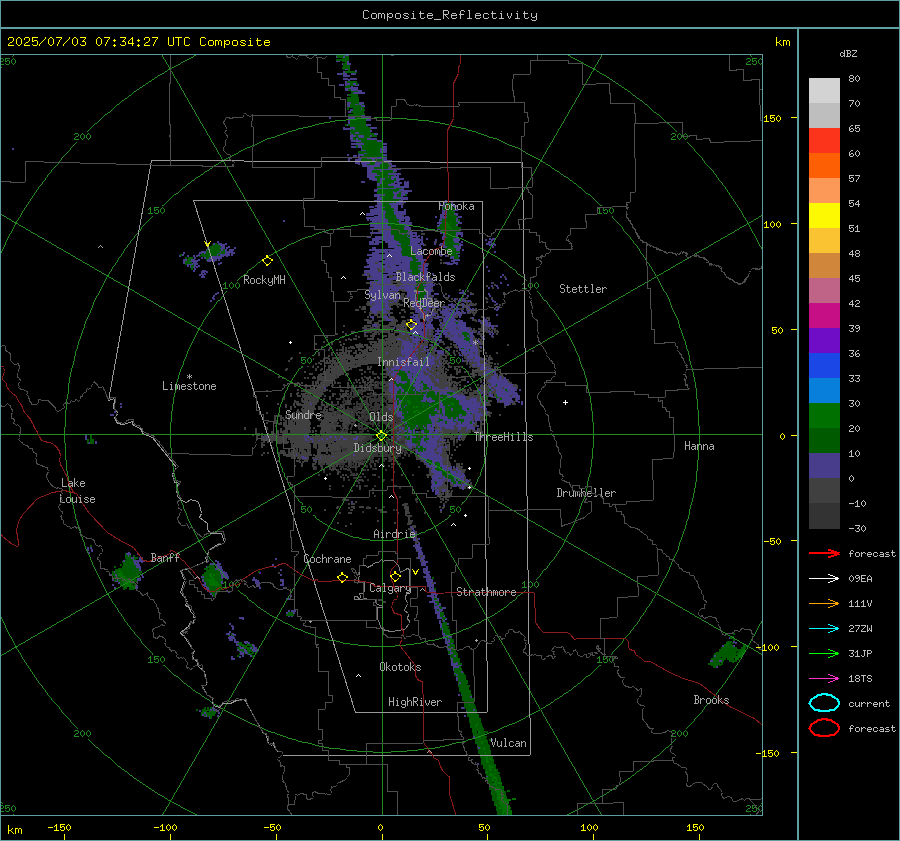Click the Okotoks city label
Screen dimensions: 900x841
coord(400,667)
